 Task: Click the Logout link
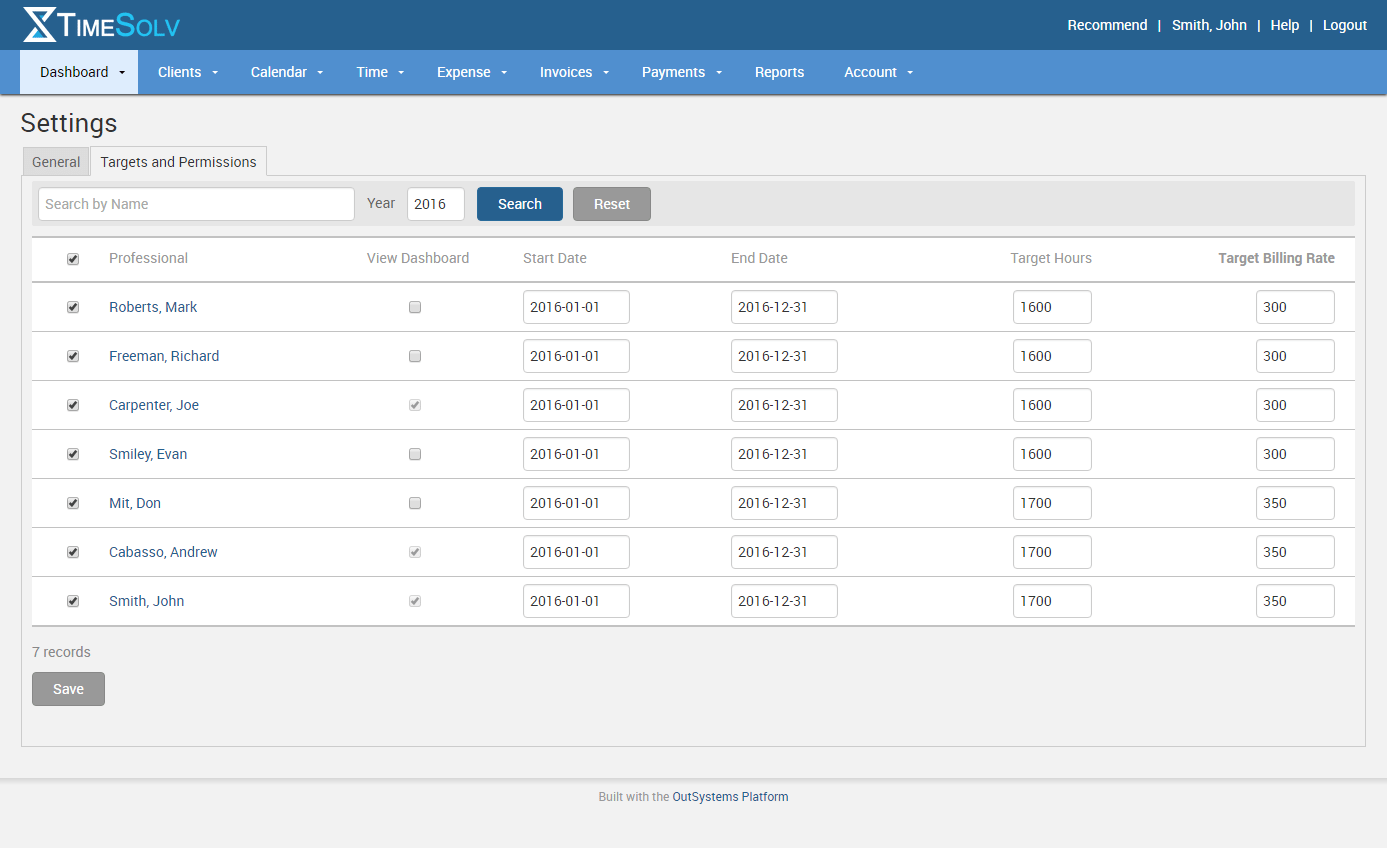coord(1344,25)
